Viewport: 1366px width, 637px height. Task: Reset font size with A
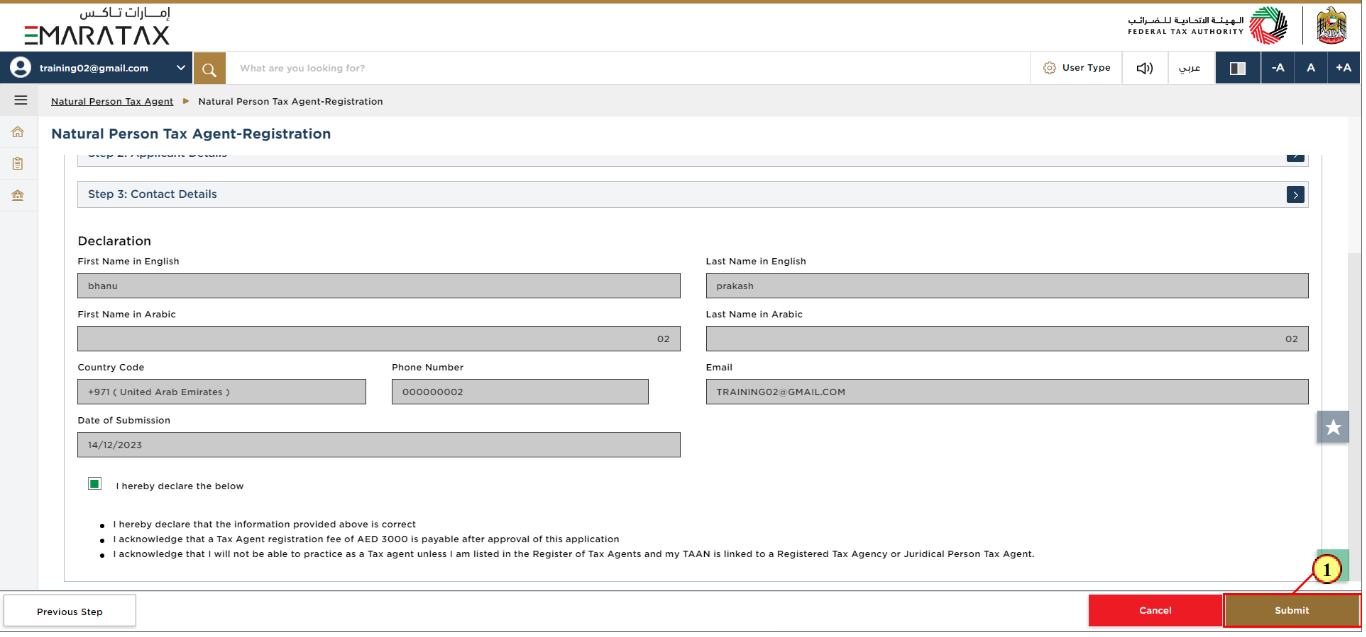pyautogui.click(x=1311, y=68)
